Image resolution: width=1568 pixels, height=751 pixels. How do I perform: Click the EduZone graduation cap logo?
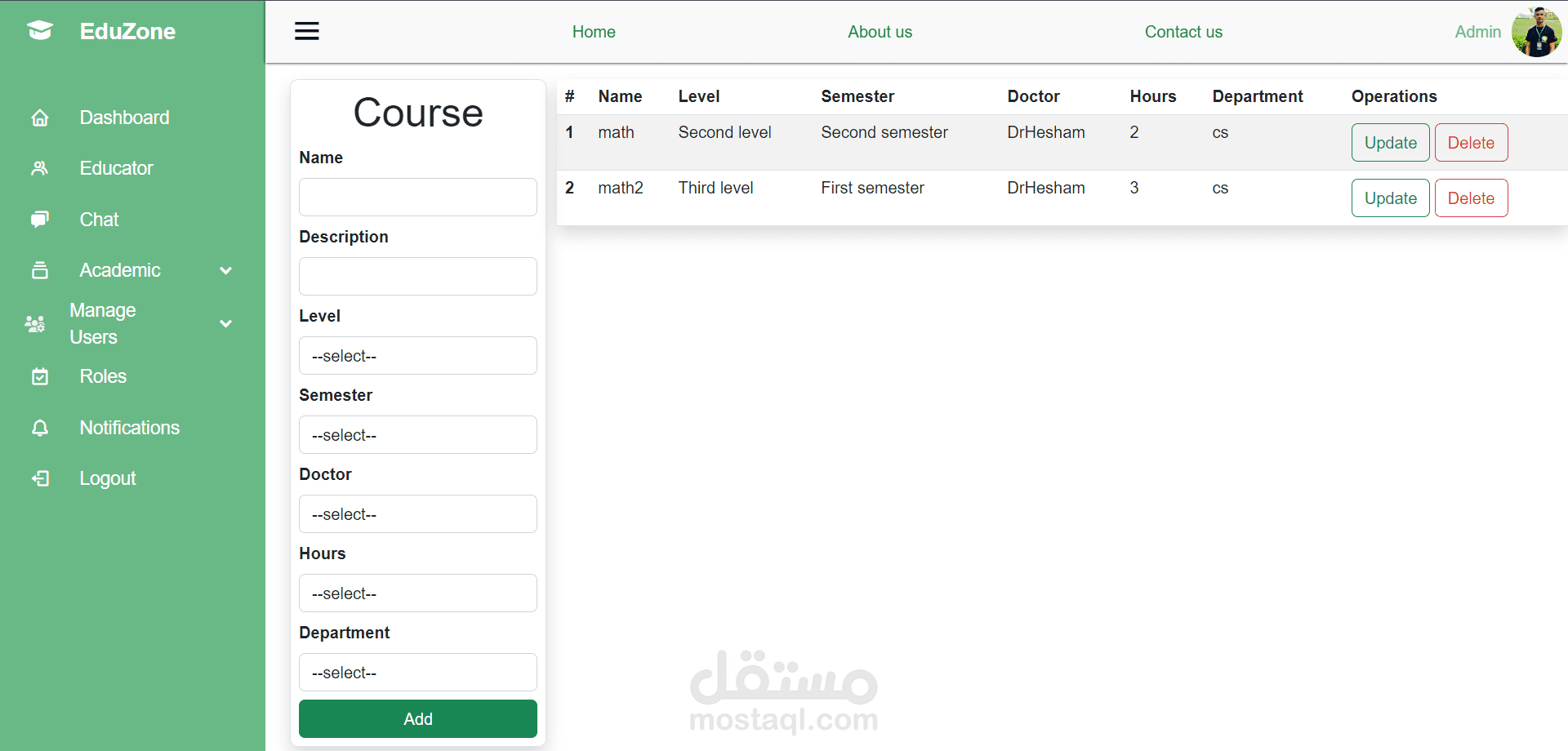pos(40,31)
